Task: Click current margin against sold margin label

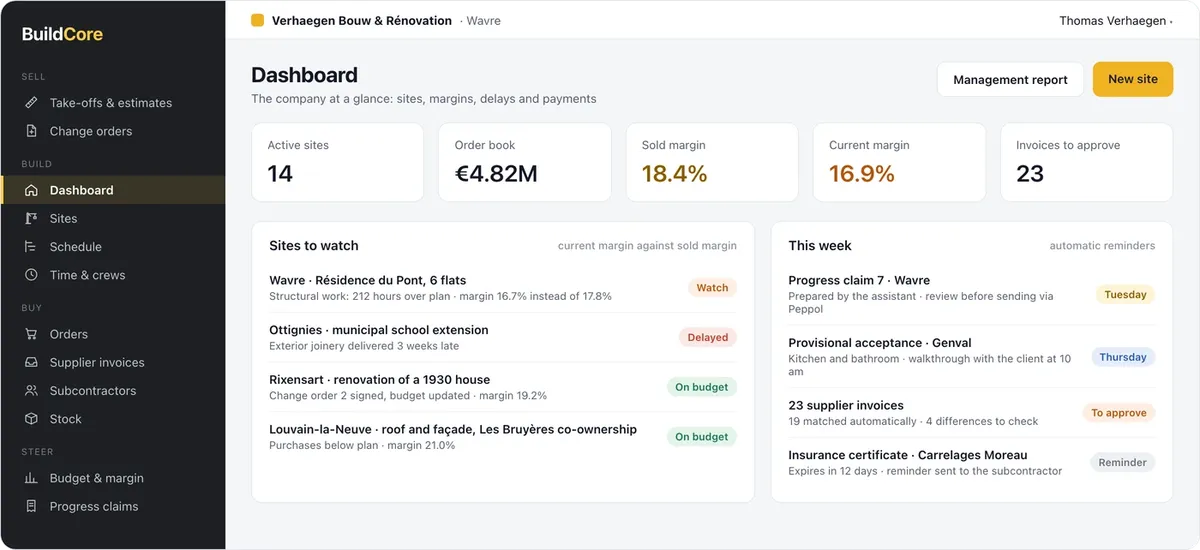Action: click(647, 246)
